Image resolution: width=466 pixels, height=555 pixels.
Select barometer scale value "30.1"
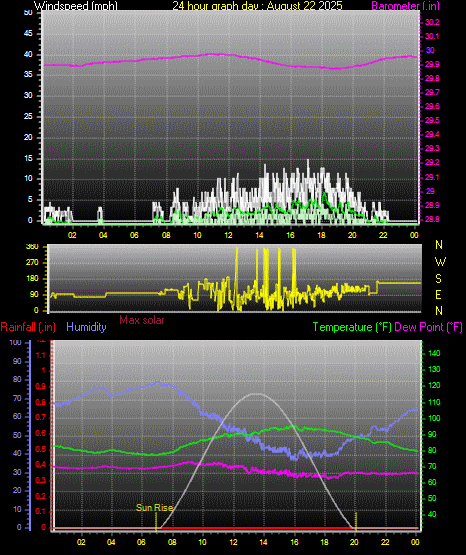coord(432,36)
